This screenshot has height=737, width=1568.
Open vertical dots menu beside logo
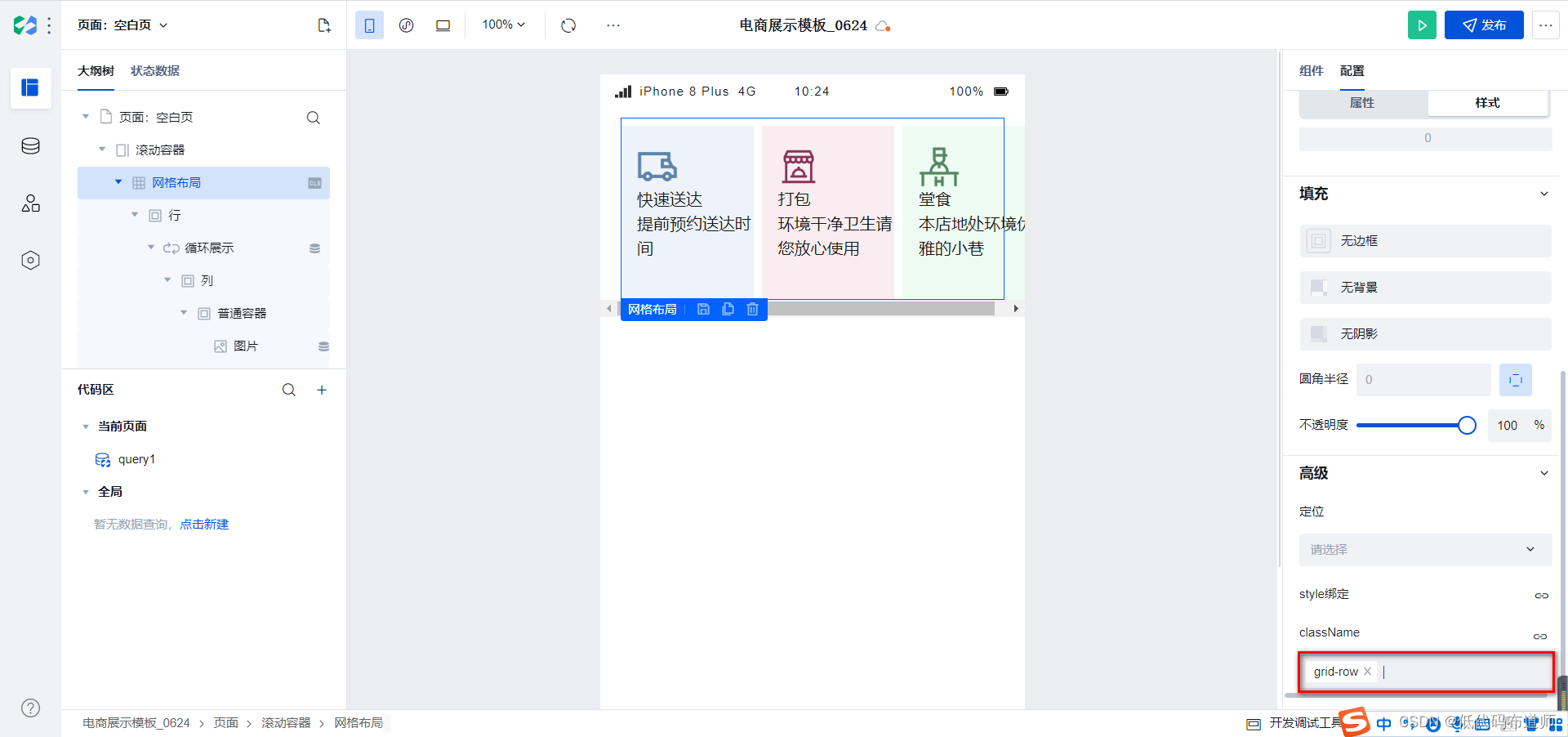pos(50,25)
